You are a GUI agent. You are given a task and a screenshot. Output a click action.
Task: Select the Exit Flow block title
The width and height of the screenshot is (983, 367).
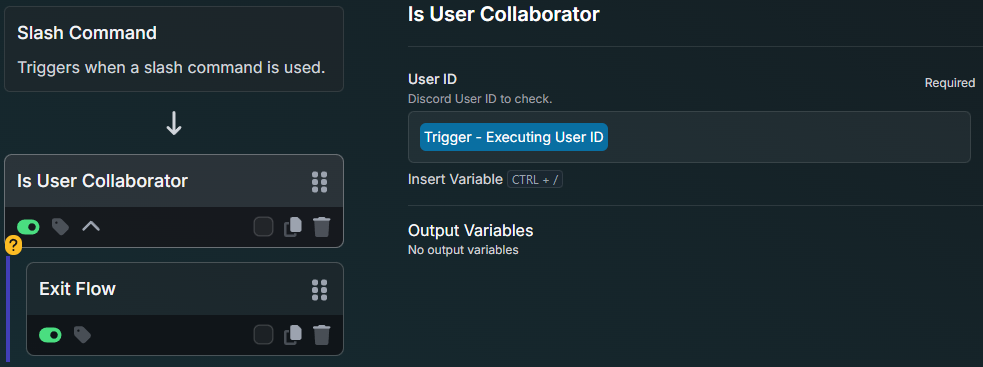[x=77, y=289]
